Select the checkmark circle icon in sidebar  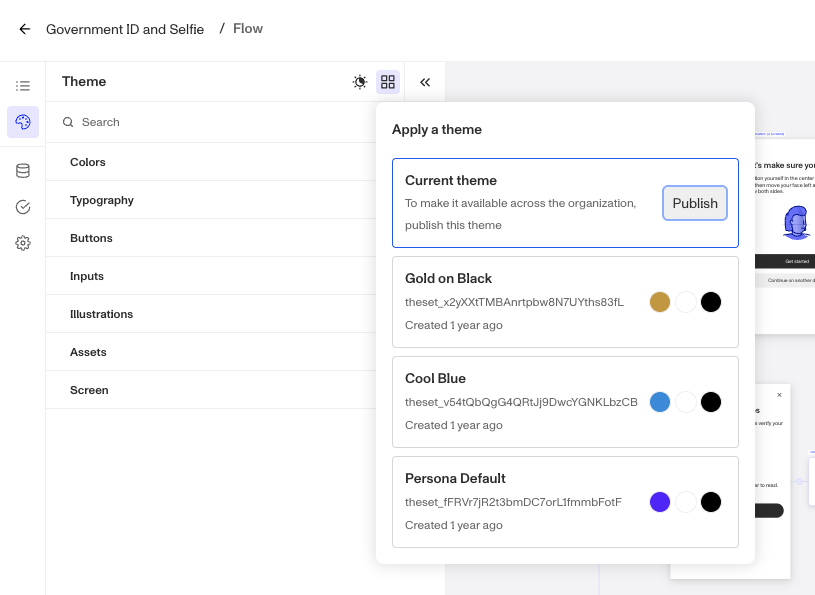point(23,206)
